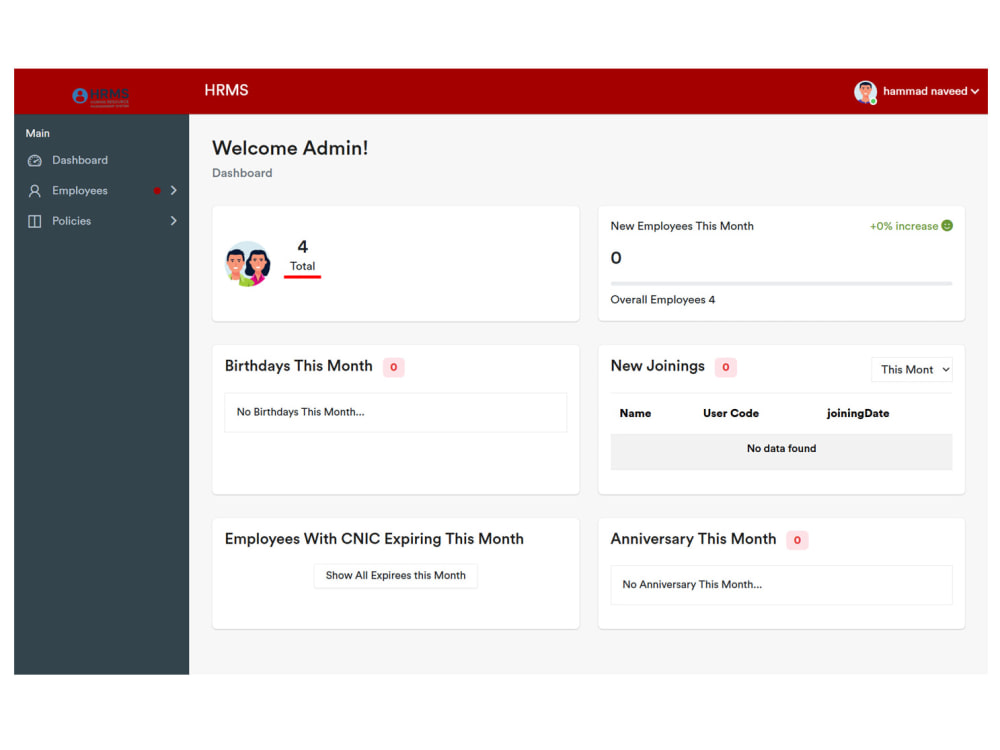Viewport: 1000px width, 750px height.
Task: Click the green smiley icon next to increase
Action: click(947, 226)
